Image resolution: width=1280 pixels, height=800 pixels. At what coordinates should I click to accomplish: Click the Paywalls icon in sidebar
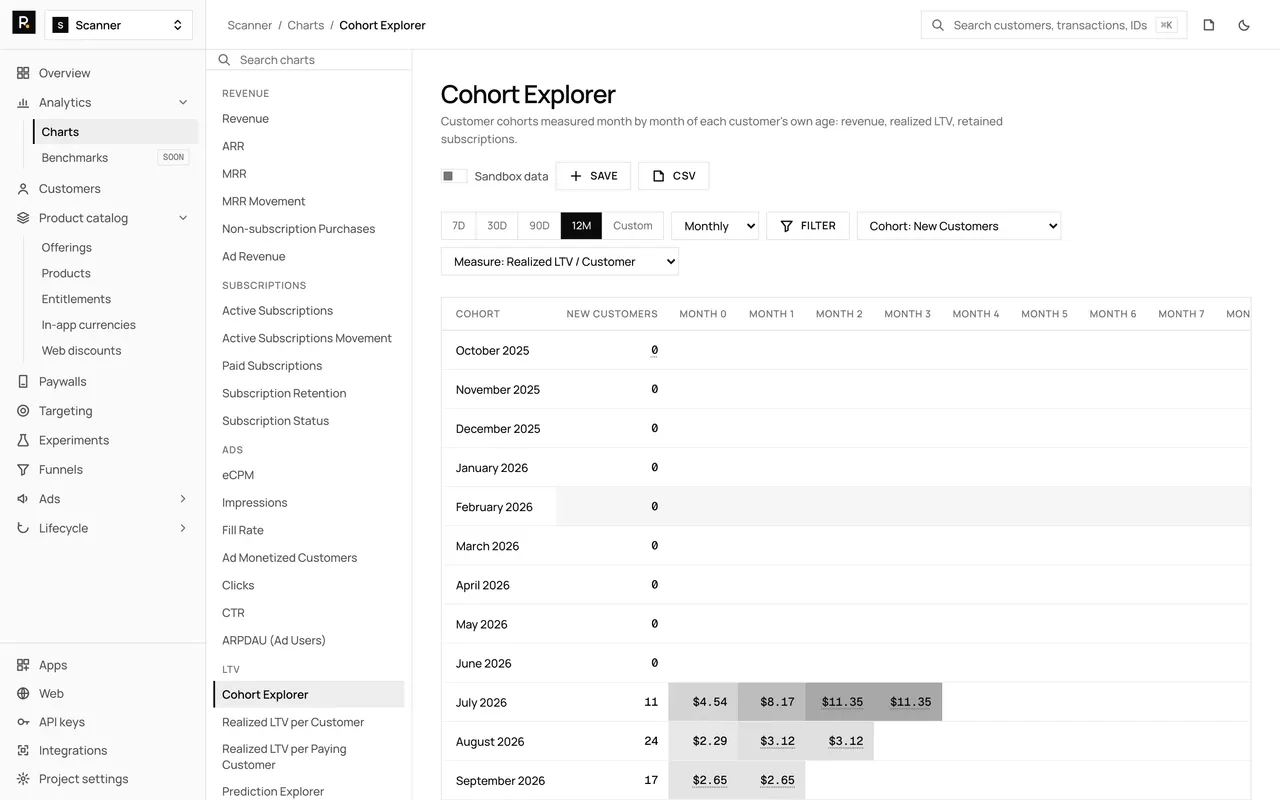point(23,382)
